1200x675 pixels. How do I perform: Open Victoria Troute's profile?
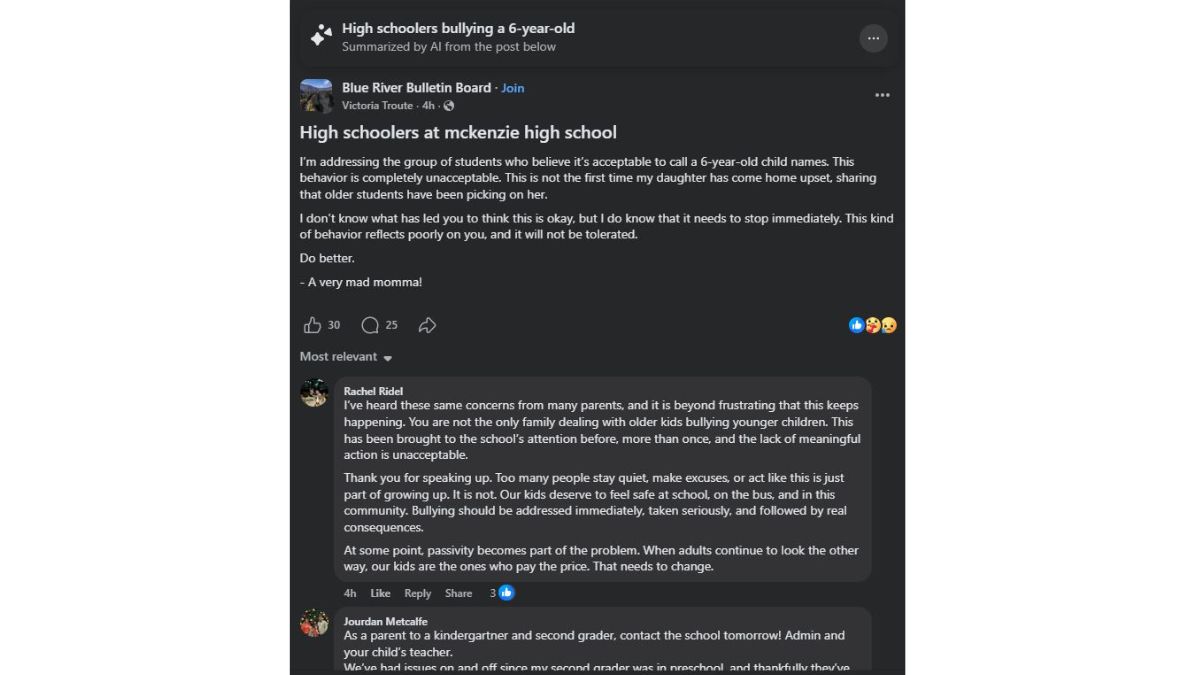(x=378, y=105)
